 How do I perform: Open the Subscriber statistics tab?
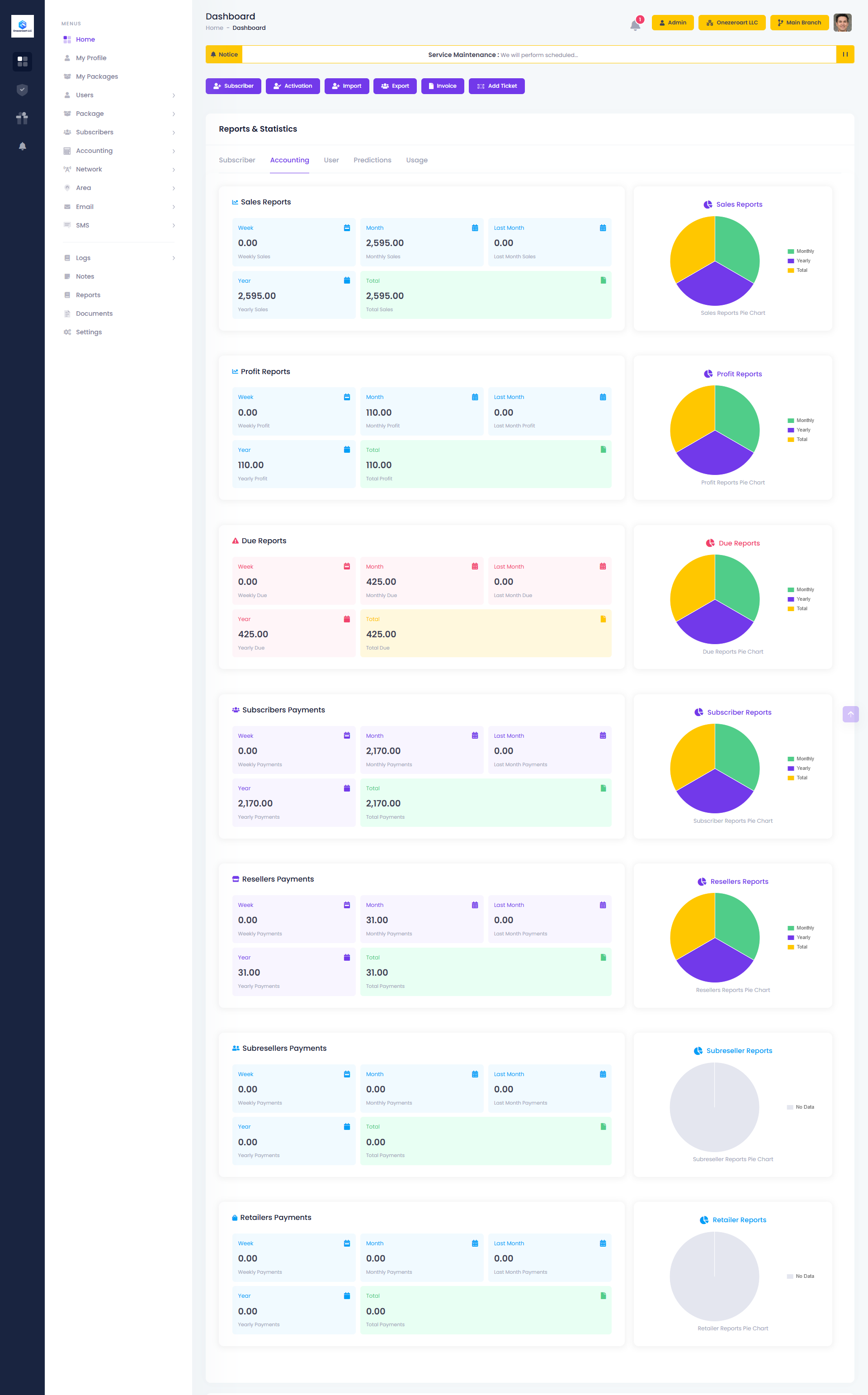click(x=236, y=160)
